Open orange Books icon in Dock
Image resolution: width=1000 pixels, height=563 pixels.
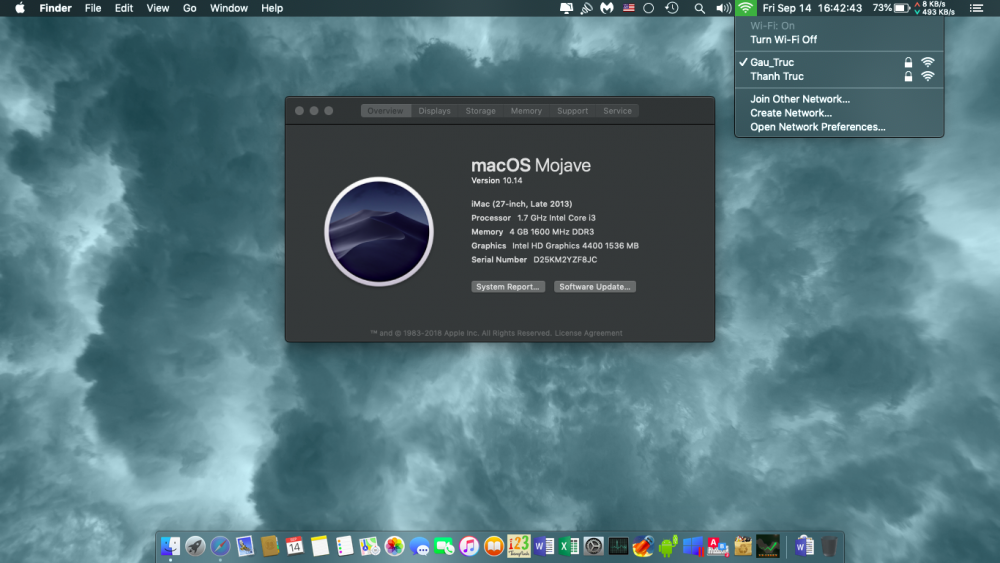click(494, 546)
